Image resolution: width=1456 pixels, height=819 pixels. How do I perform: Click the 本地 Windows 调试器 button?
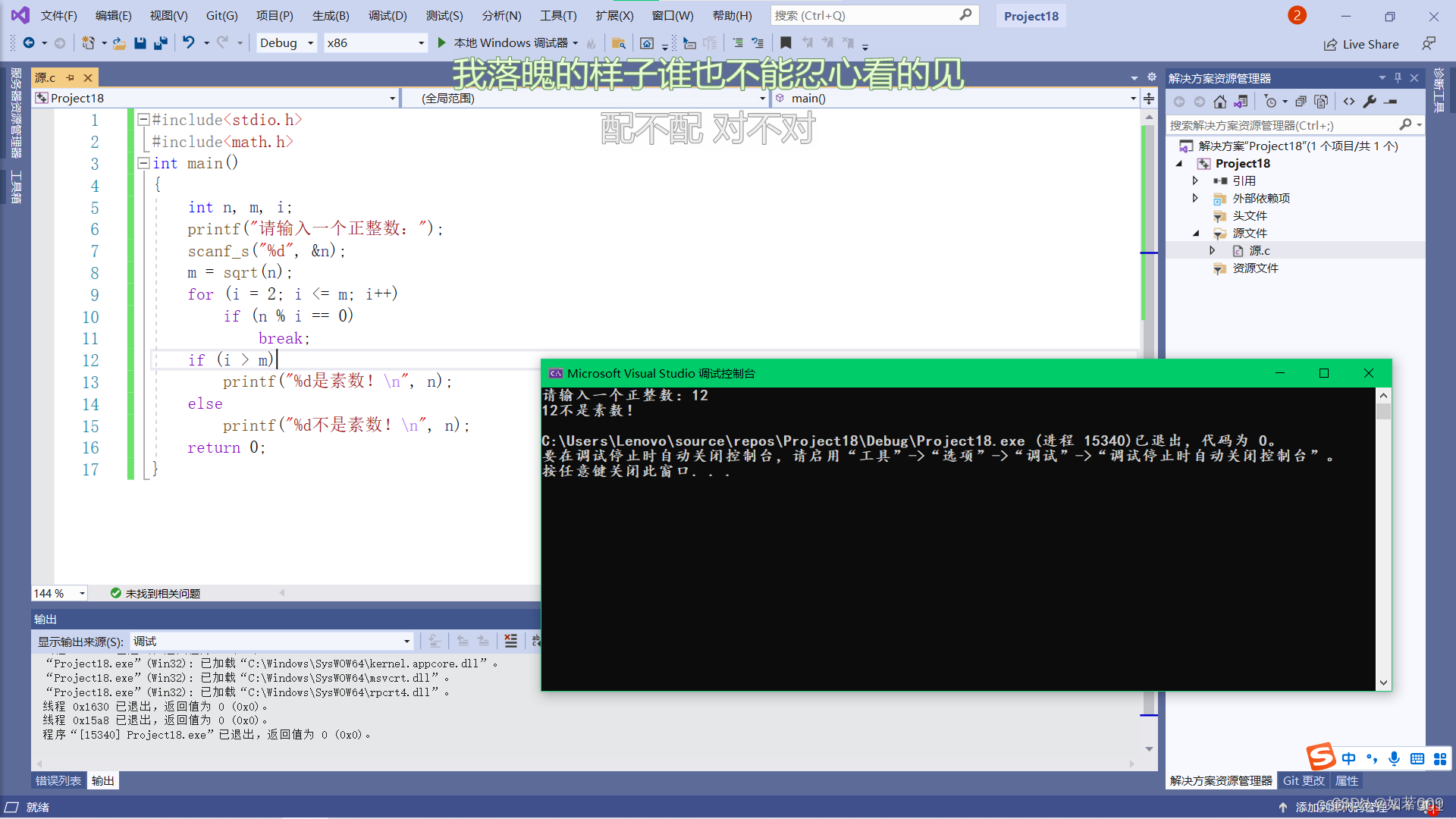click(504, 43)
